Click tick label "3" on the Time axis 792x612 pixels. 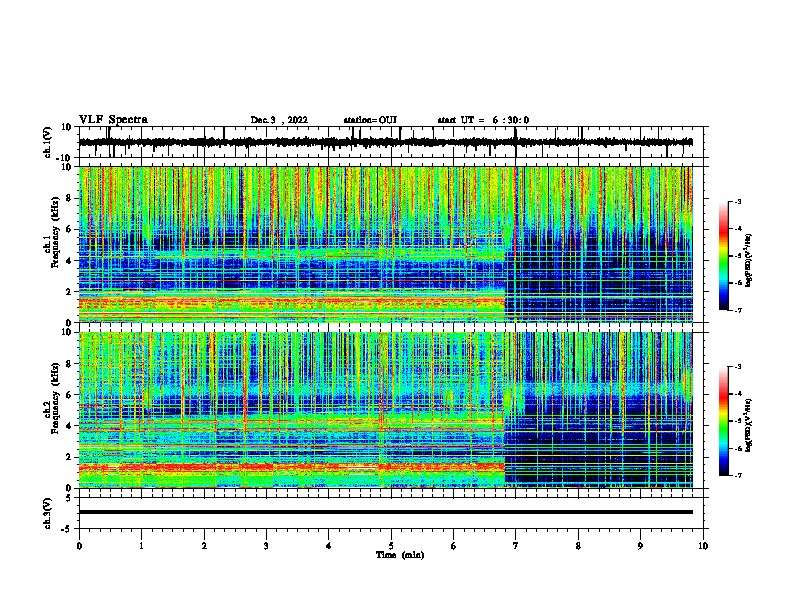[x=266, y=546]
